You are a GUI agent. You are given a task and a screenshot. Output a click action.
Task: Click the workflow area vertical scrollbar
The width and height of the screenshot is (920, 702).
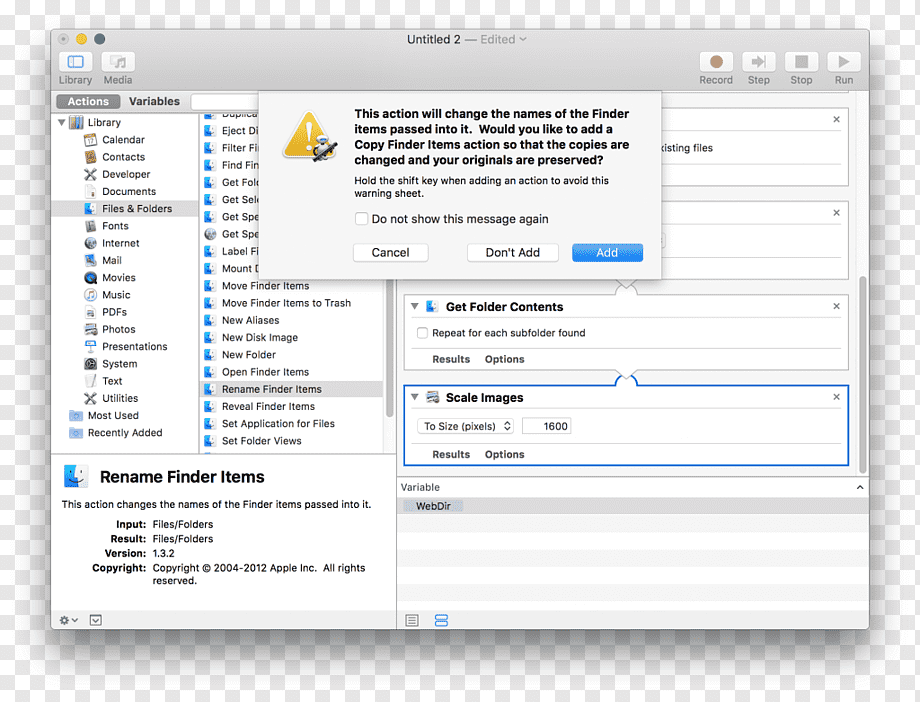click(862, 374)
